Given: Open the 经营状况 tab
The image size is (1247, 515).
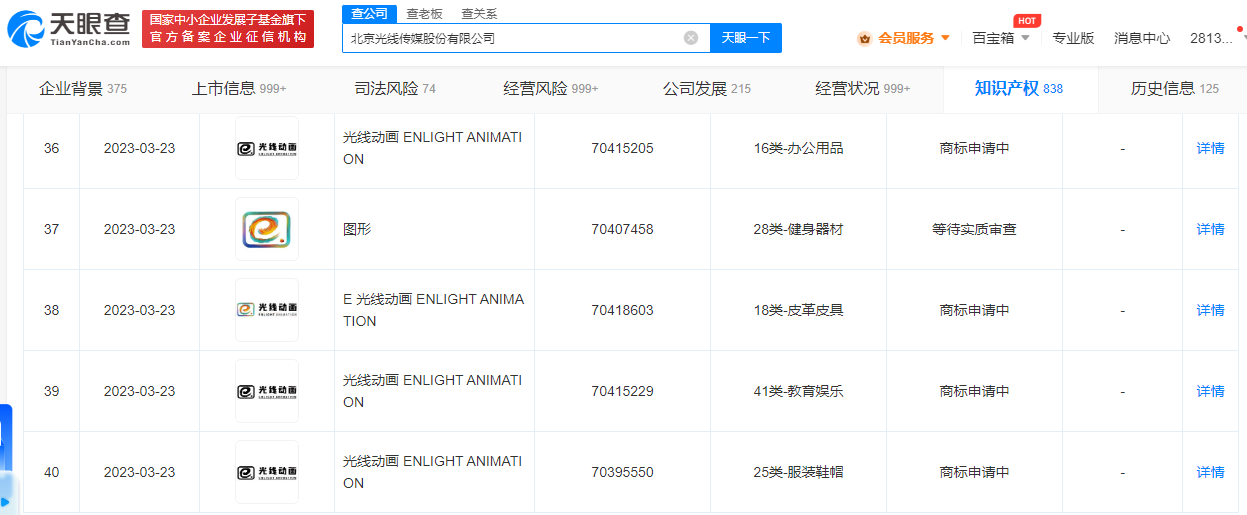Looking at the screenshot, I should point(863,89).
